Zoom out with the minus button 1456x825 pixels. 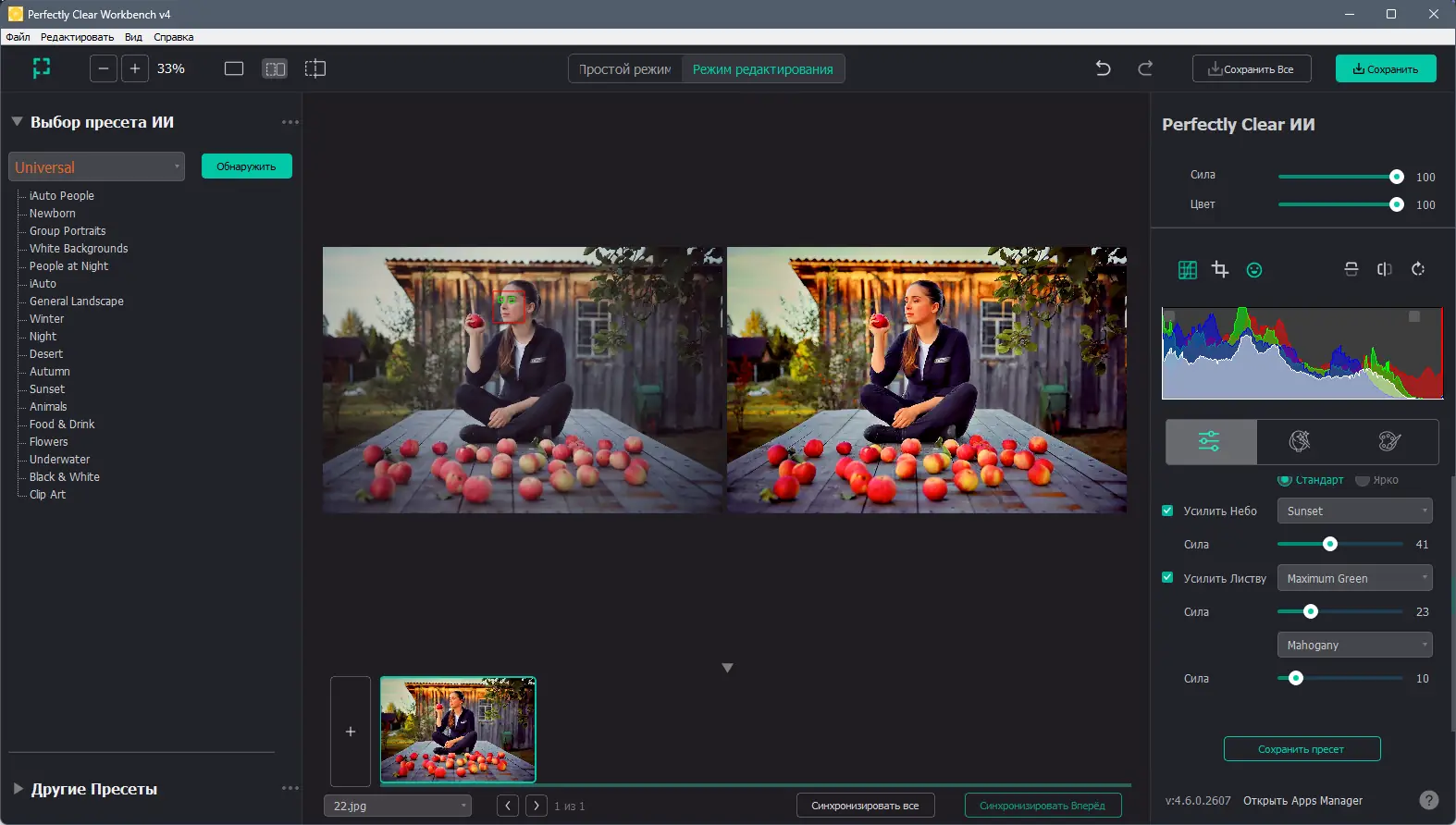click(x=104, y=68)
